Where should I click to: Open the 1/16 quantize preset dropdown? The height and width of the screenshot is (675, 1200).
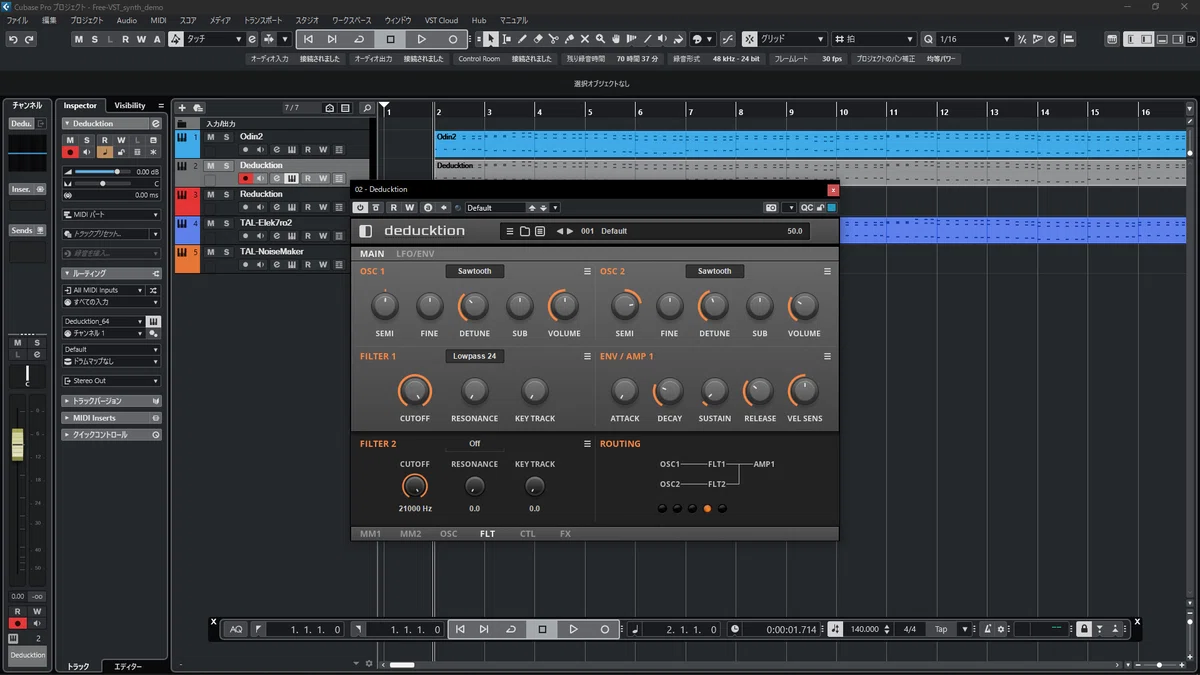point(976,39)
